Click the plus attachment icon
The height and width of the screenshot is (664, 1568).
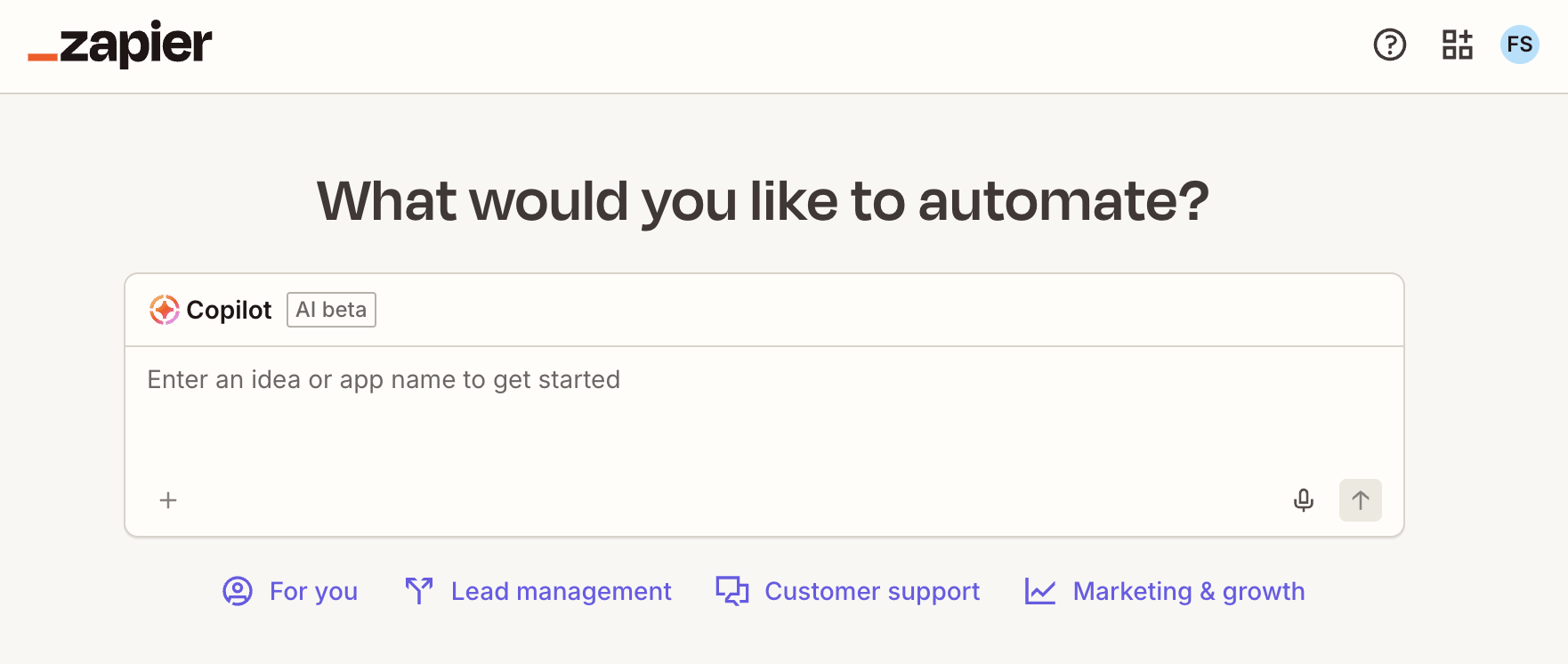[x=168, y=500]
